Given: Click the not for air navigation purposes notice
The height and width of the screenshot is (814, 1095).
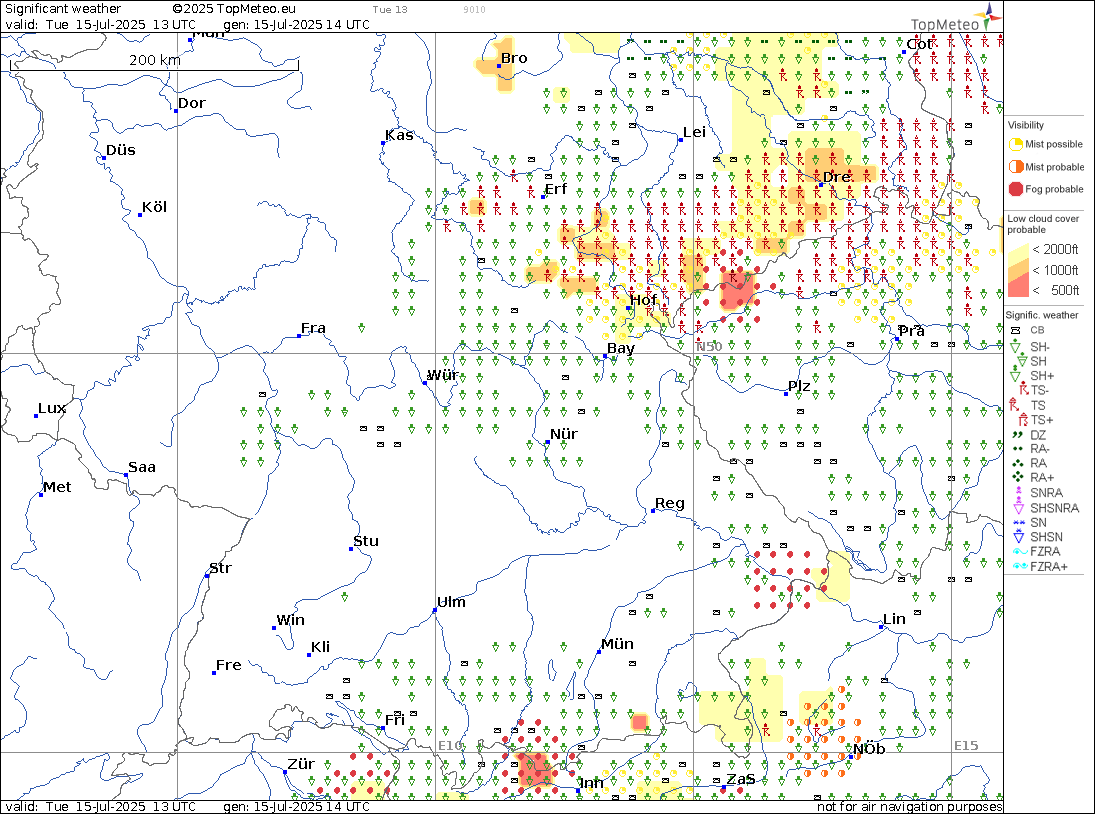Looking at the screenshot, I should 910,806.
